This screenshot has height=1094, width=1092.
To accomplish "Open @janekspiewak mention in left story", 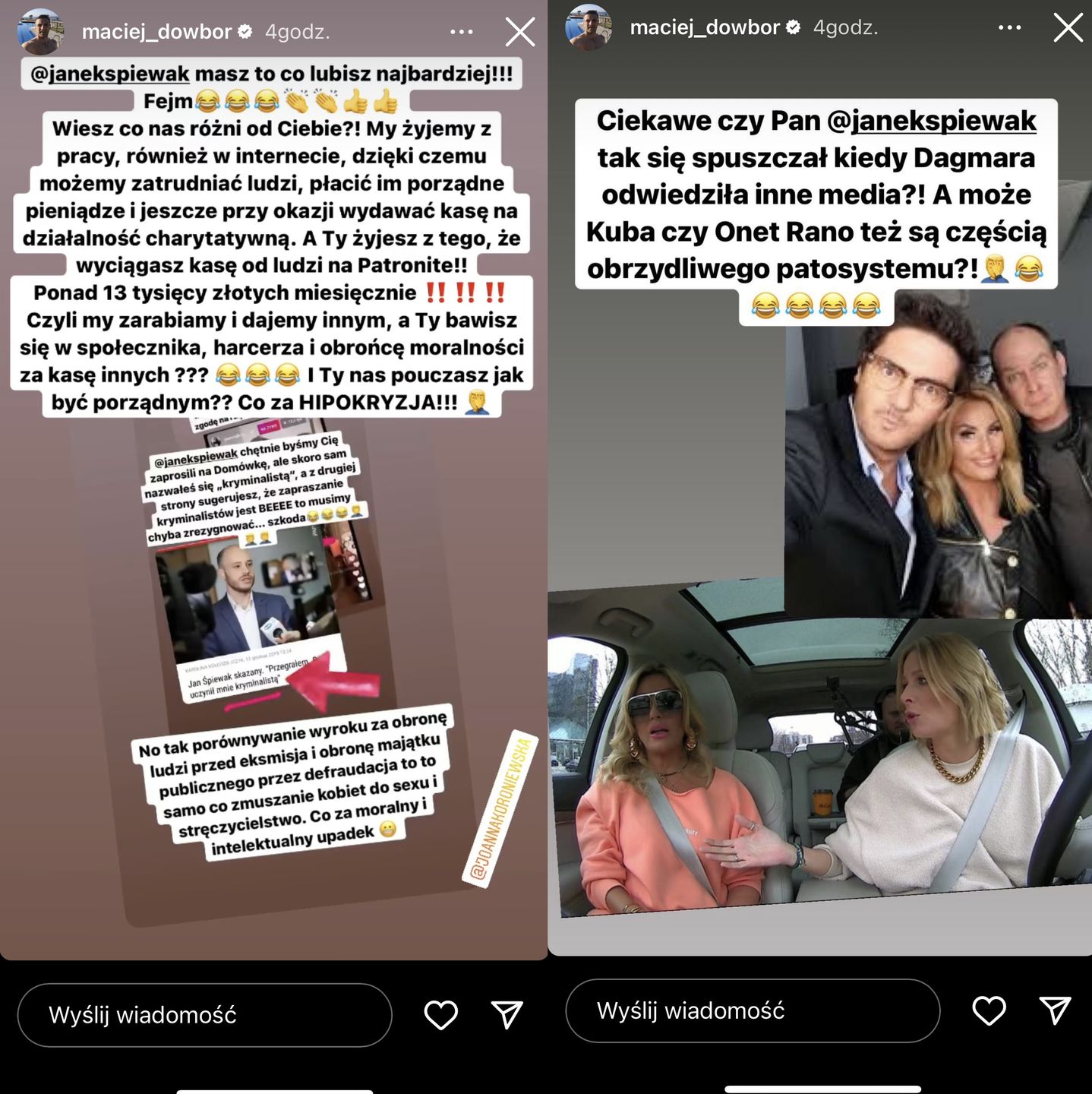I will pyautogui.click(x=110, y=74).
